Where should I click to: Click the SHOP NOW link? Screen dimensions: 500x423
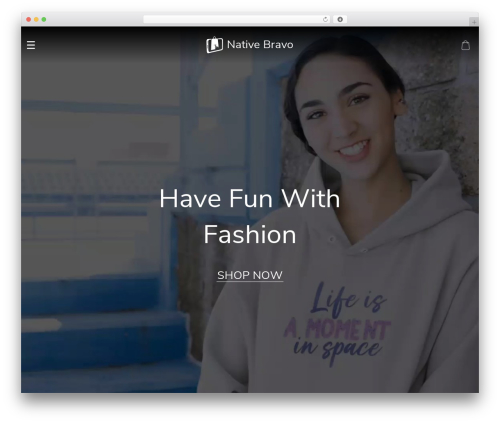pos(250,275)
